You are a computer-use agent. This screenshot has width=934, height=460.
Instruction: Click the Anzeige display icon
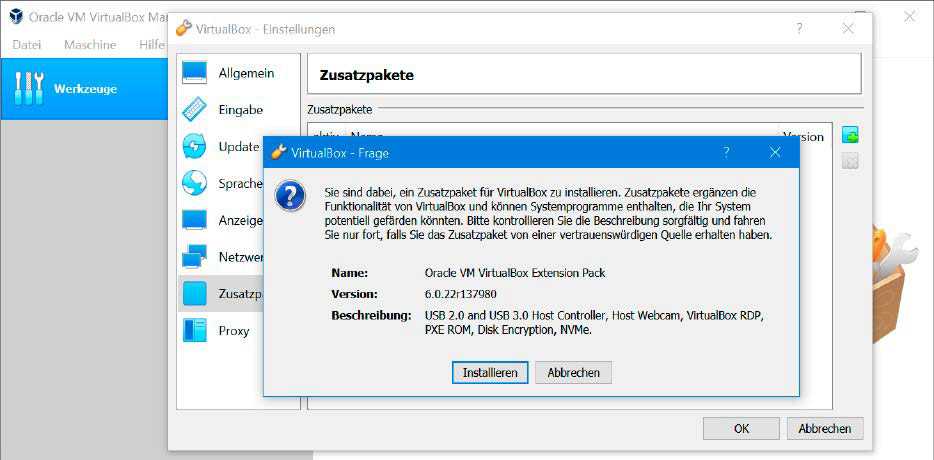pos(195,220)
